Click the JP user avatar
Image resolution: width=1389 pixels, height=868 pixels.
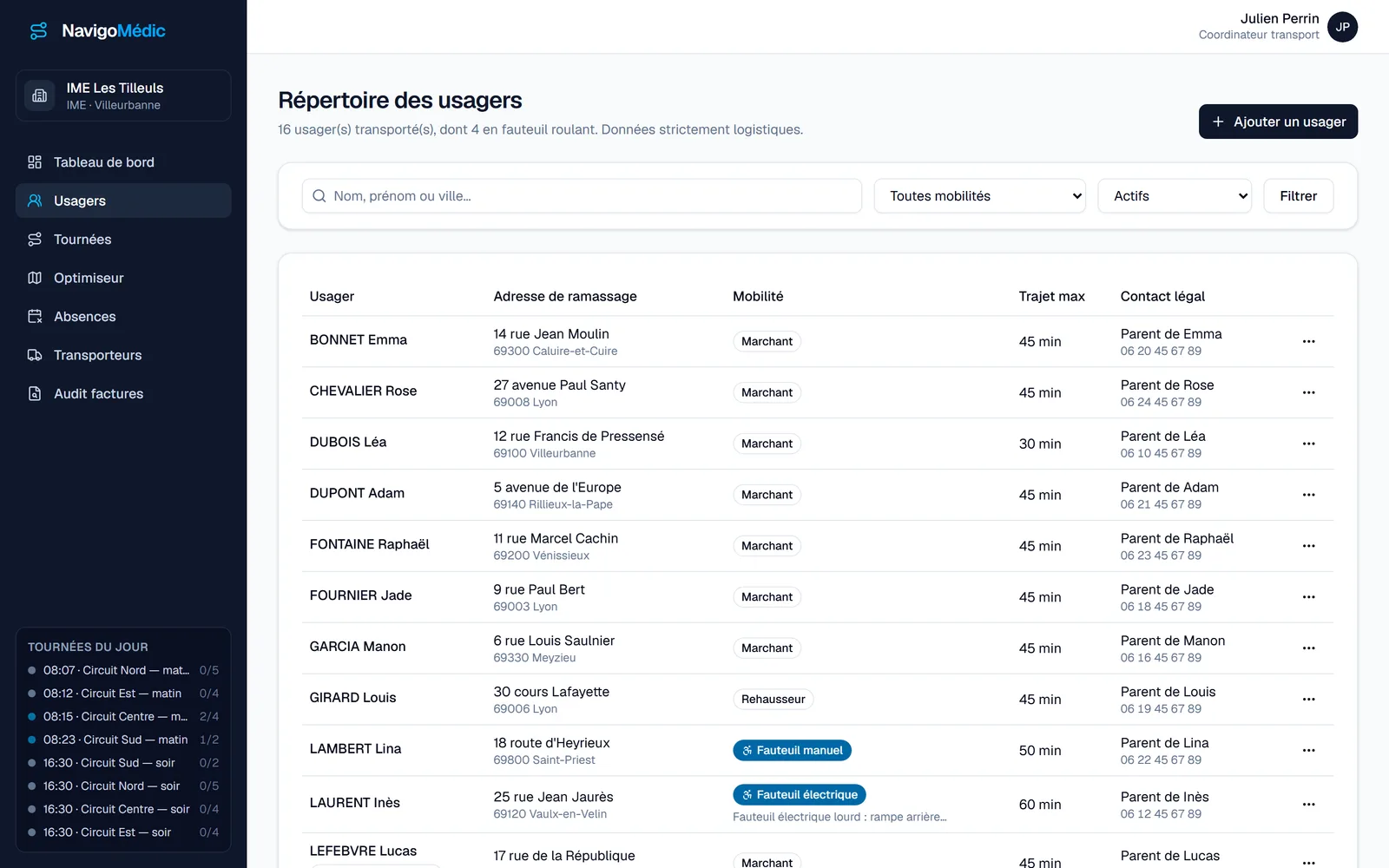pyautogui.click(x=1342, y=27)
